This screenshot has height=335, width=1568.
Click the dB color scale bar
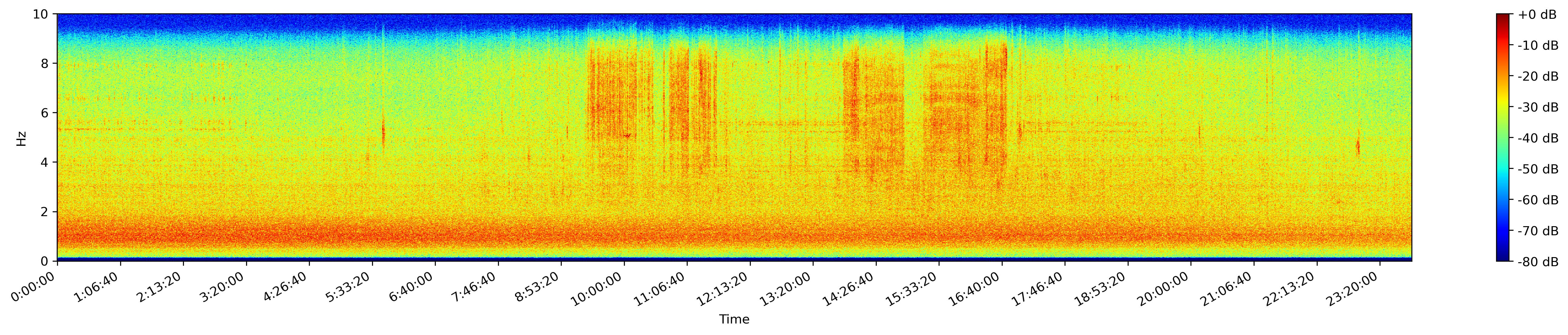click(1503, 137)
